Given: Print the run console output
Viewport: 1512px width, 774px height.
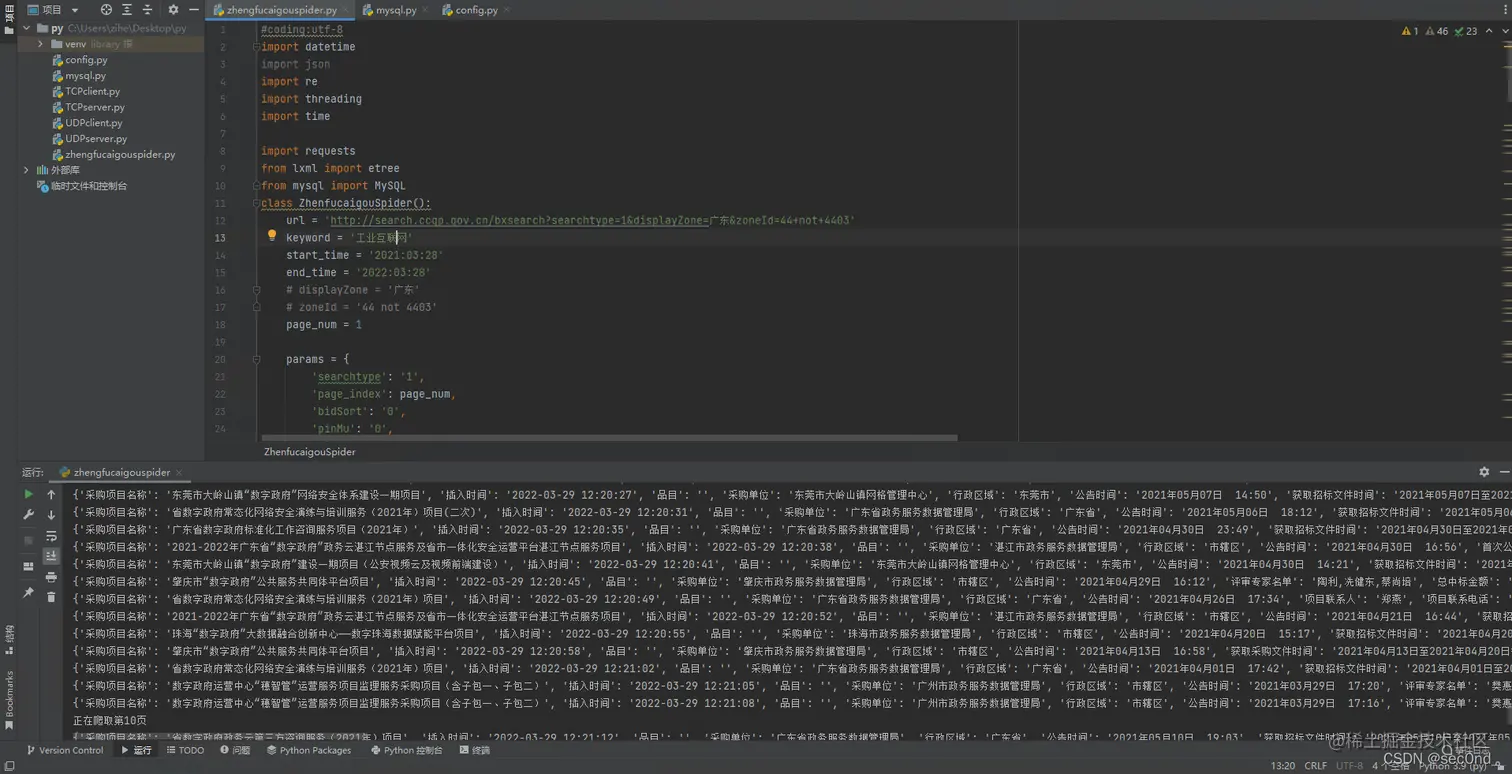Looking at the screenshot, I should pyautogui.click(x=51, y=577).
